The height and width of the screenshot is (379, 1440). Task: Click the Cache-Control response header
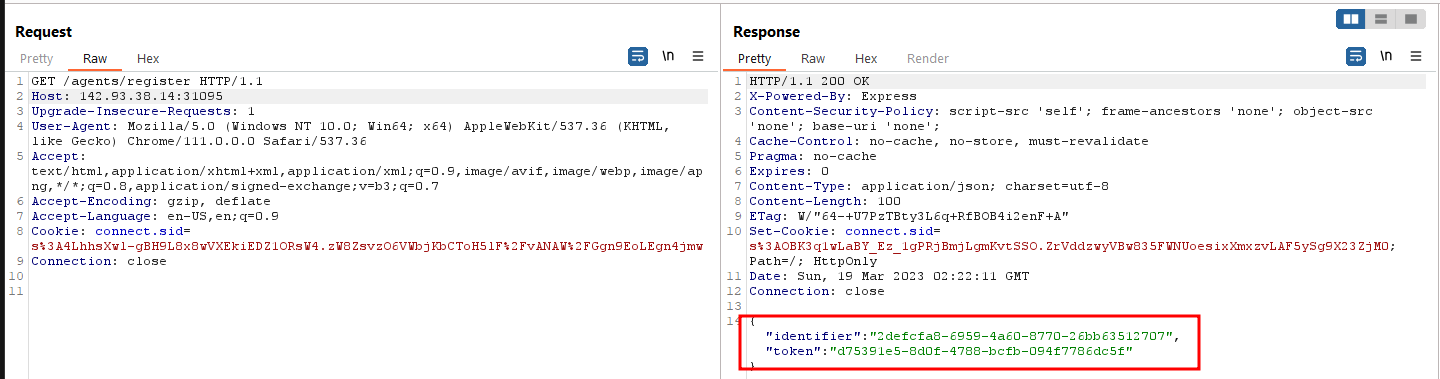pos(949,141)
